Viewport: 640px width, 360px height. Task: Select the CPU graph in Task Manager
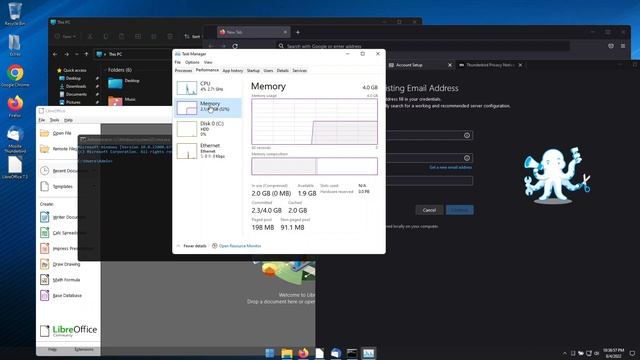click(x=208, y=87)
